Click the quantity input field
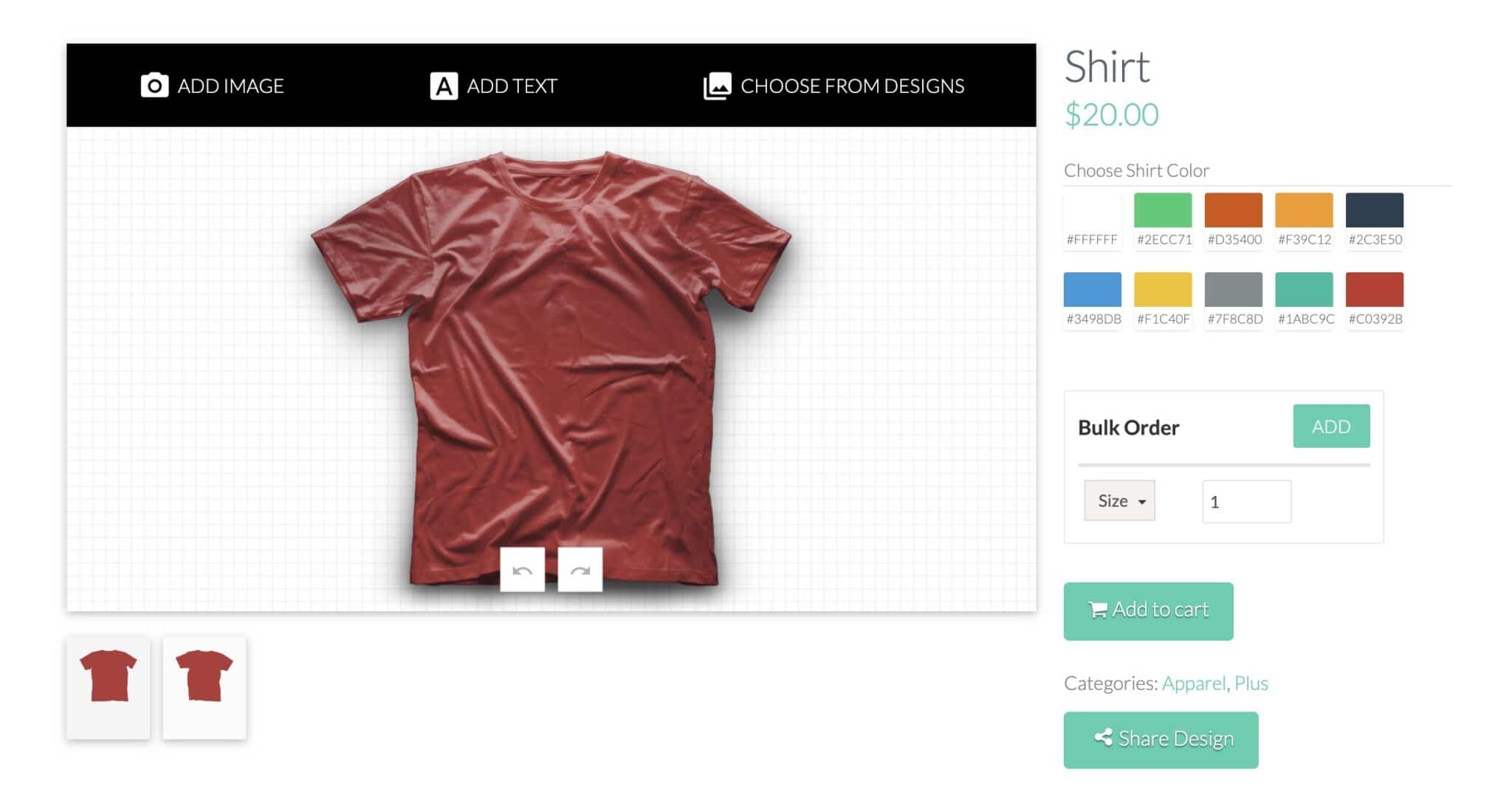The width and height of the screenshot is (1512, 797). tap(1246, 501)
